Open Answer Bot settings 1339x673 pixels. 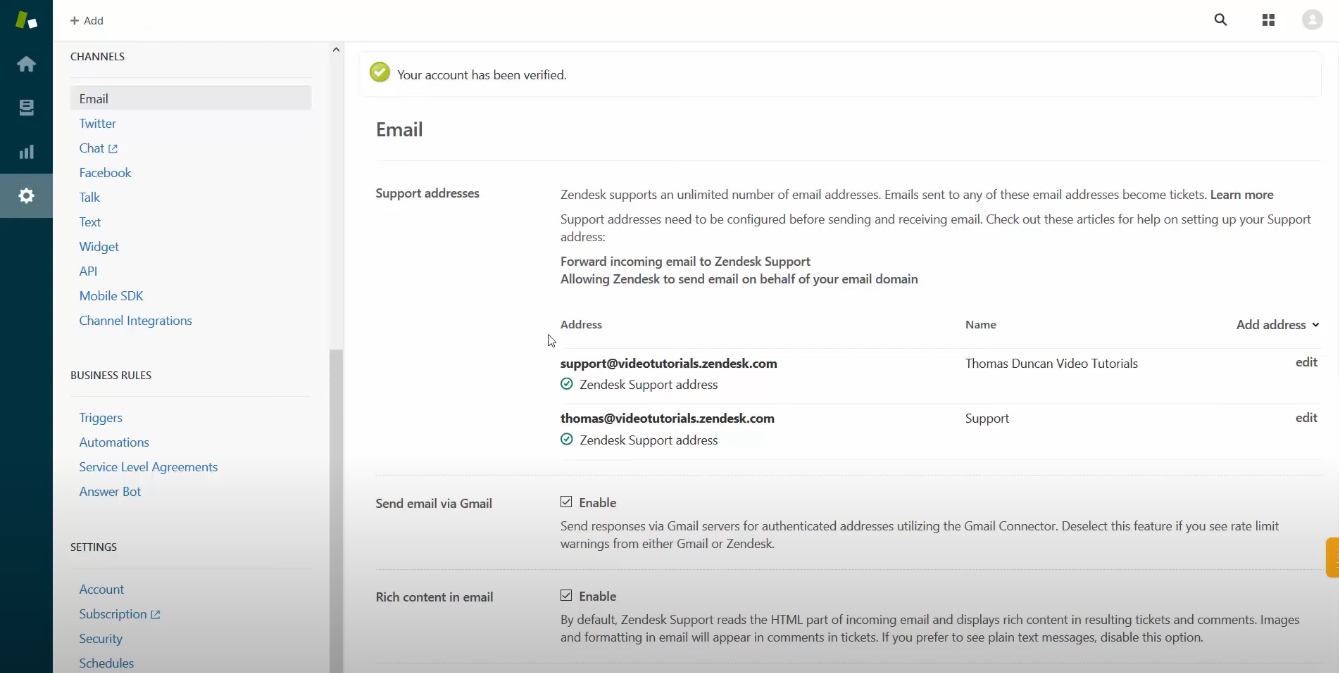pos(110,492)
